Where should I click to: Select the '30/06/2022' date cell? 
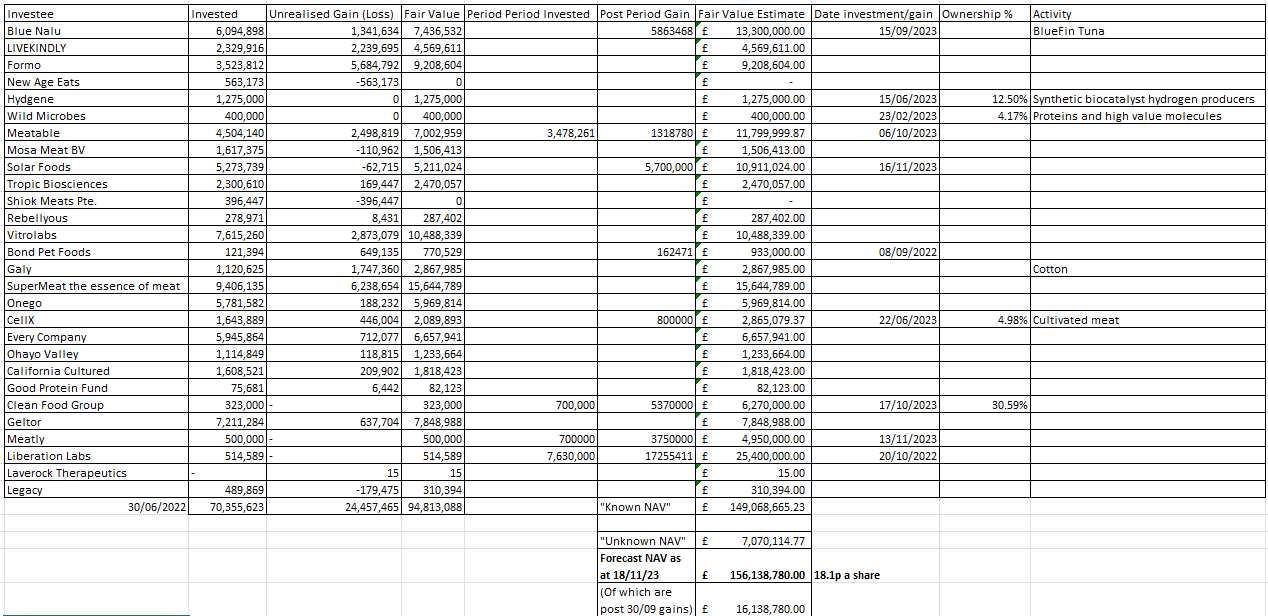96,507
